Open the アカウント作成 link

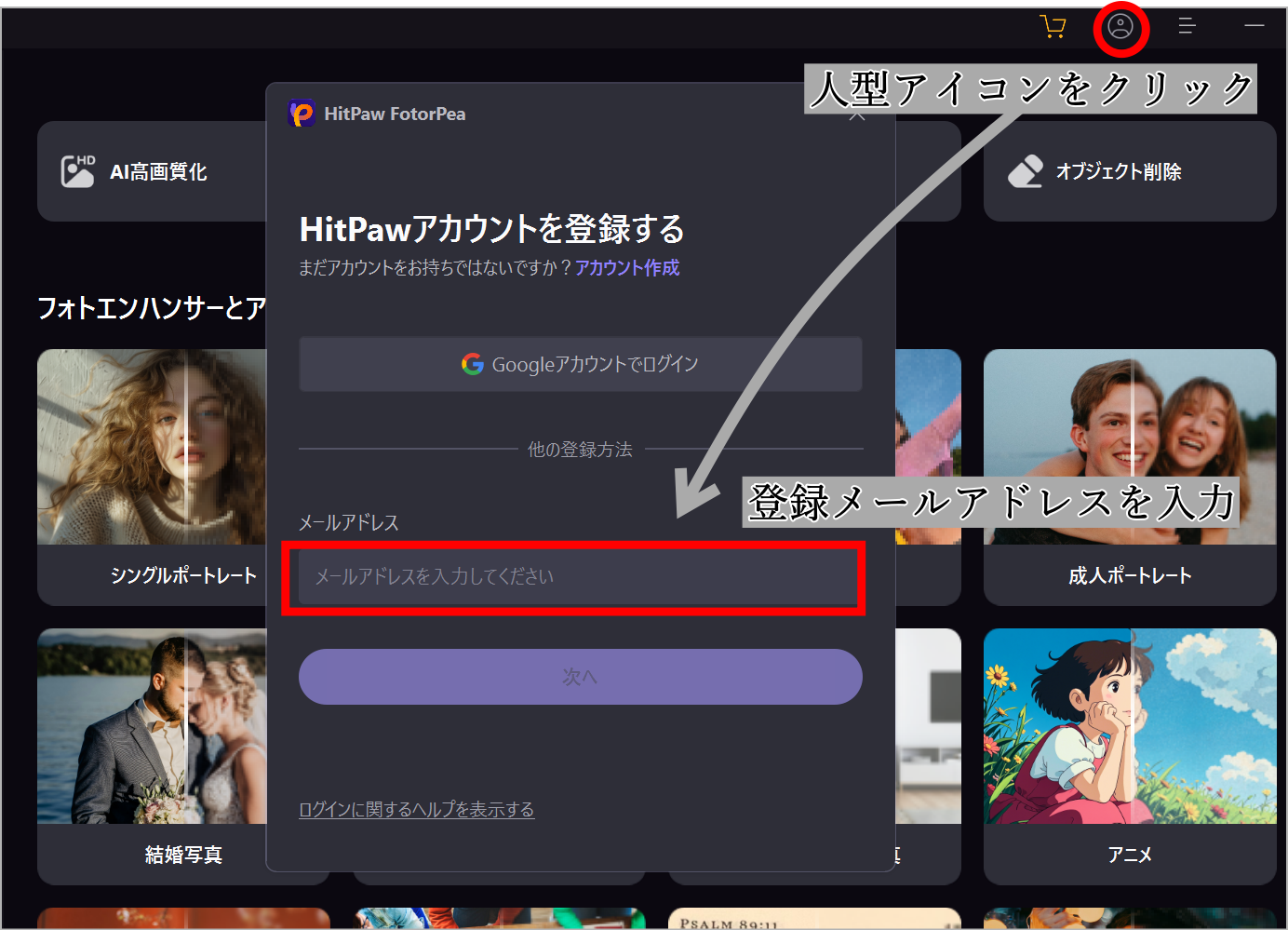click(x=627, y=268)
